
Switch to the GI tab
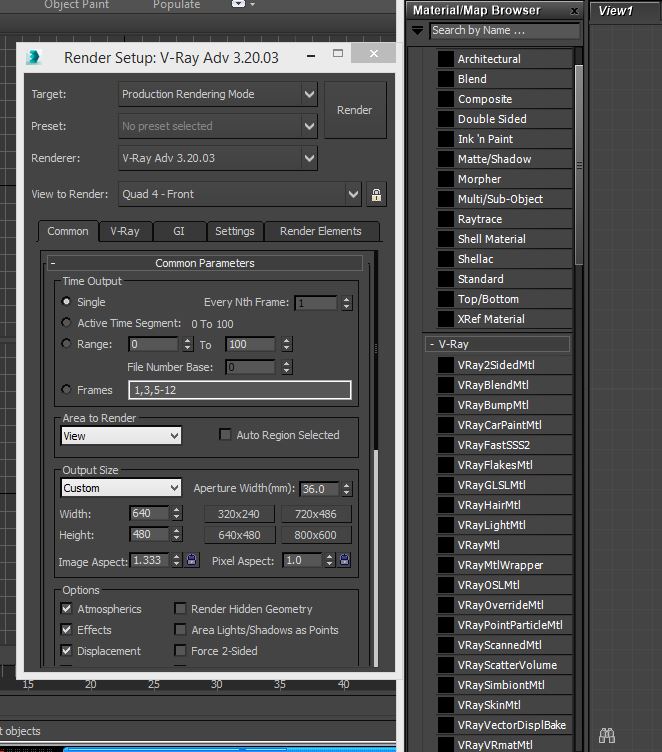coord(178,231)
